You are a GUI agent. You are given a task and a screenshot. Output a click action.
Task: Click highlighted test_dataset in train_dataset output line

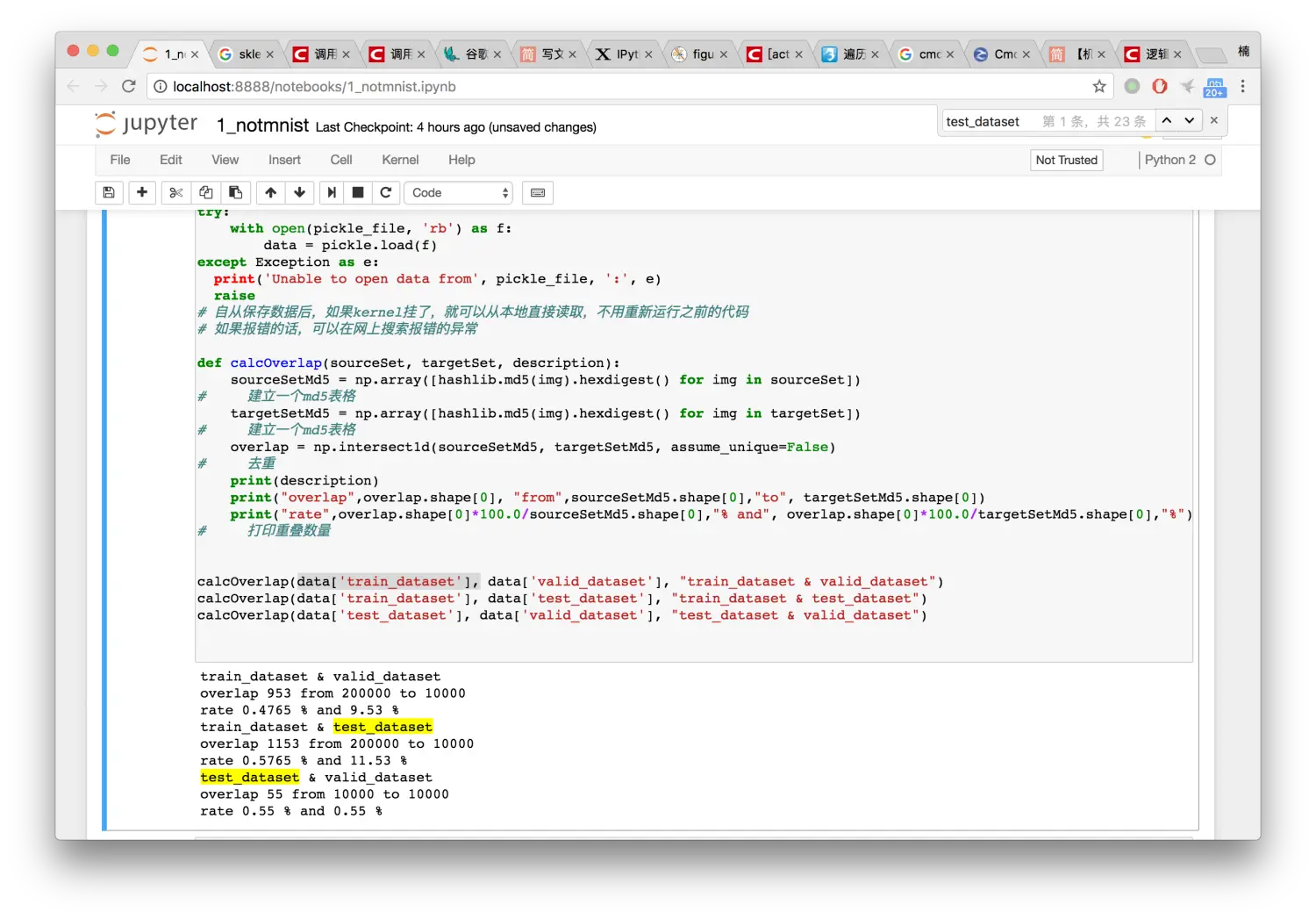(x=383, y=727)
